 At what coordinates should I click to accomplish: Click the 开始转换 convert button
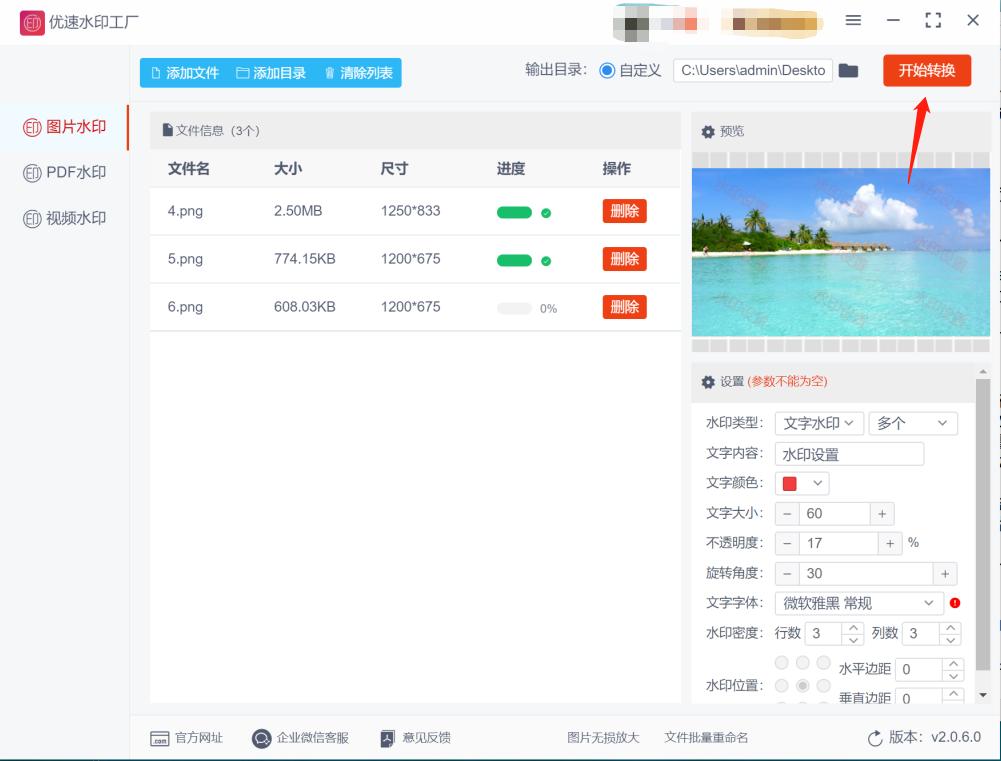point(926,71)
